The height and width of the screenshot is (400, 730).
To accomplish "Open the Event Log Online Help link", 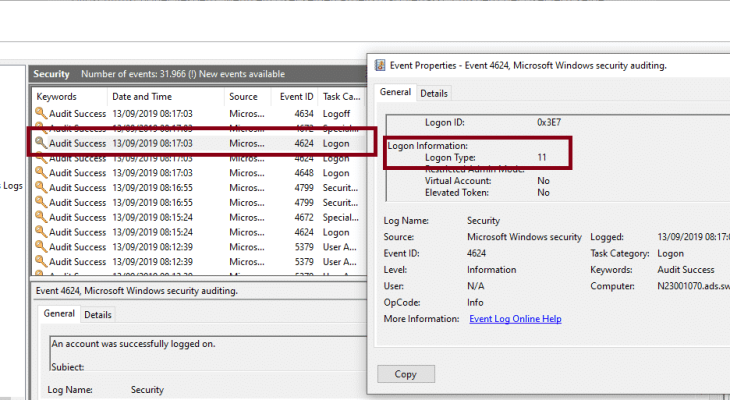I will click(515, 319).
